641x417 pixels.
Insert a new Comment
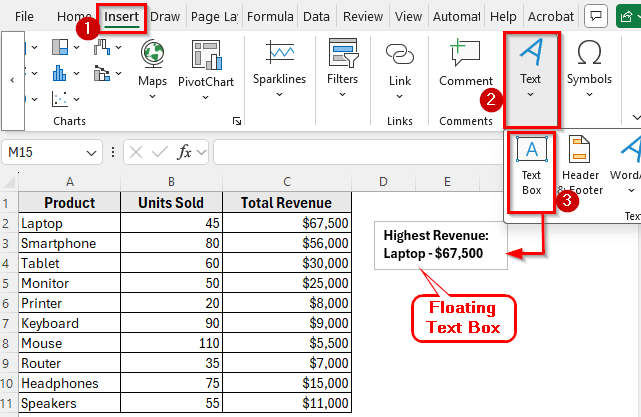pyautogui.click(x=466, y=66)
